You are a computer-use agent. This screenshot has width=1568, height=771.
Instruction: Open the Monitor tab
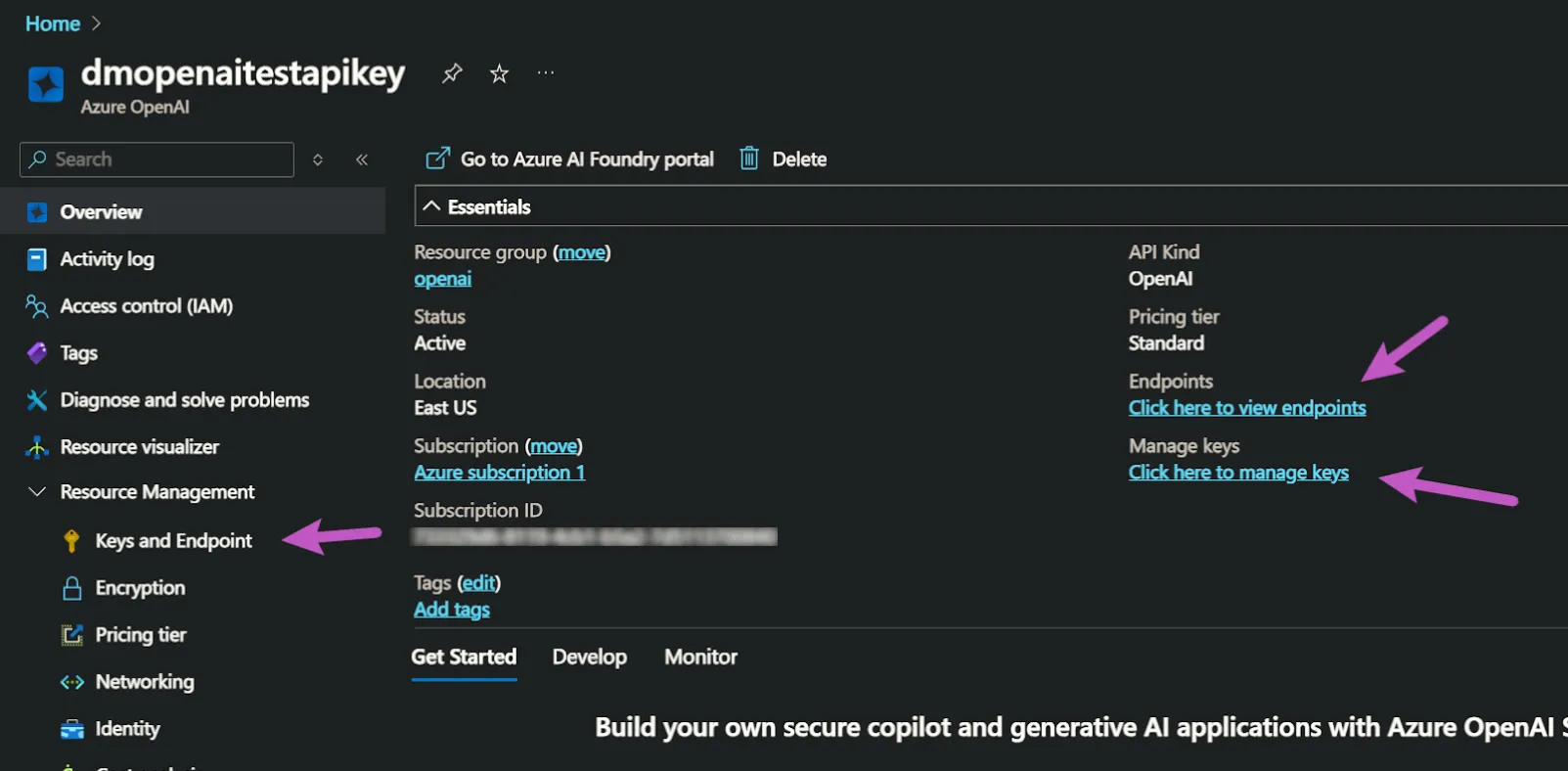[x=701, y=658]
